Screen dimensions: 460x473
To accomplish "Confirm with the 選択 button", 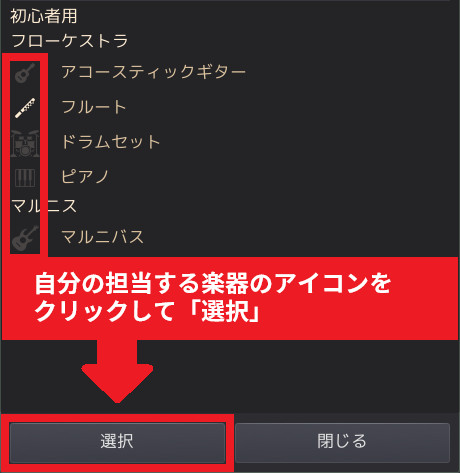I will [x=117, y=442].
